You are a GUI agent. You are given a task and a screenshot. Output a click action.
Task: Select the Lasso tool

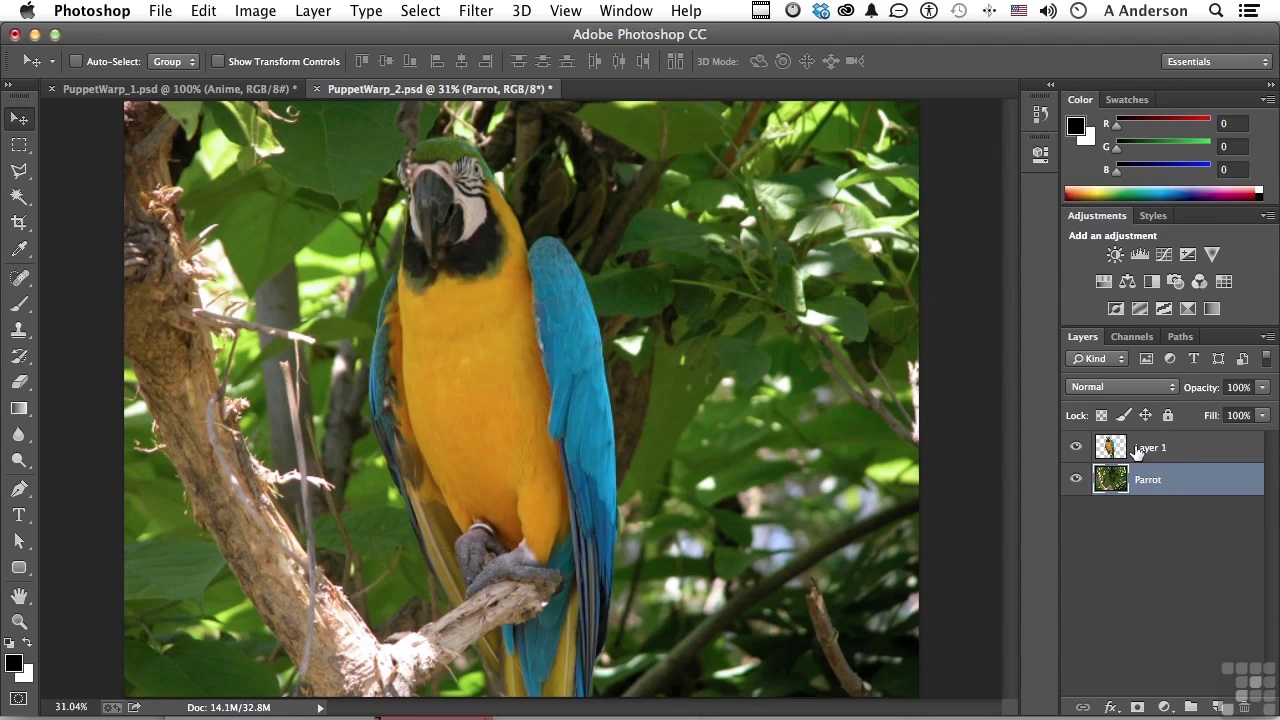tap(19, 171)
